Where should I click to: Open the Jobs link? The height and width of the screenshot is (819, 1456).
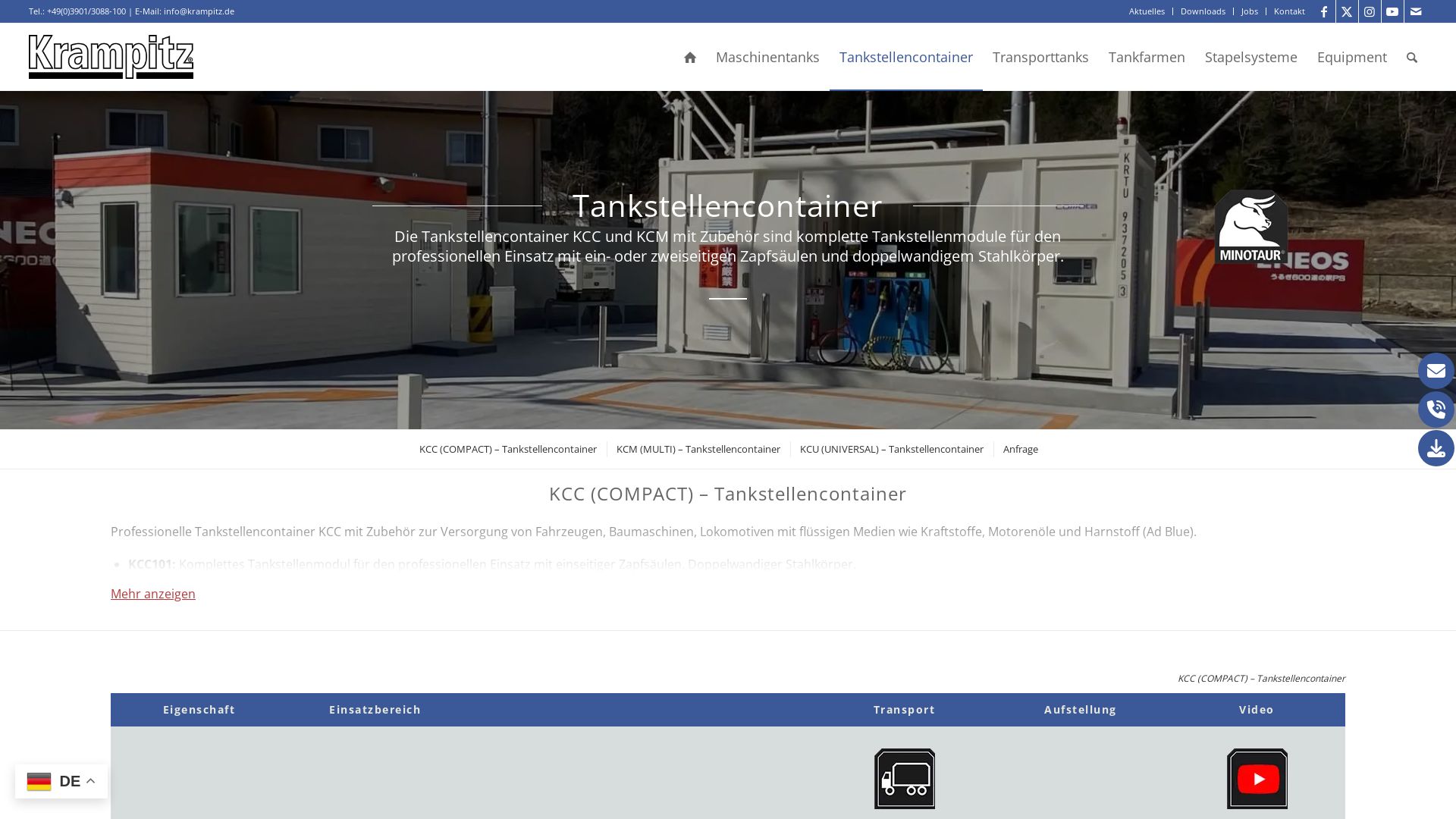pos(1250,11)
